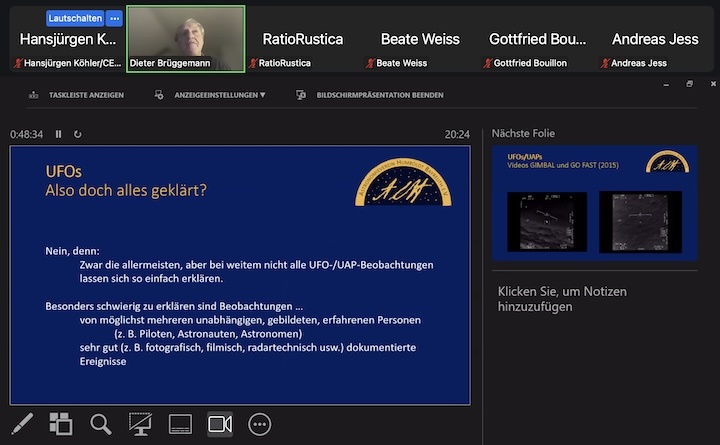Click muted microphone icon of Andreas Jess

(x=605, y=63)
